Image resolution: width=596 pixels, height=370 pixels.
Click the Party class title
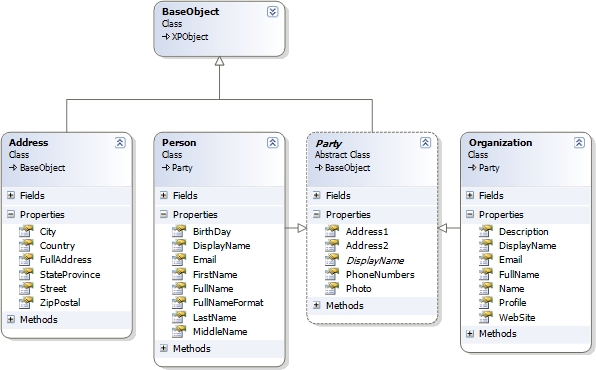point(329,143)
